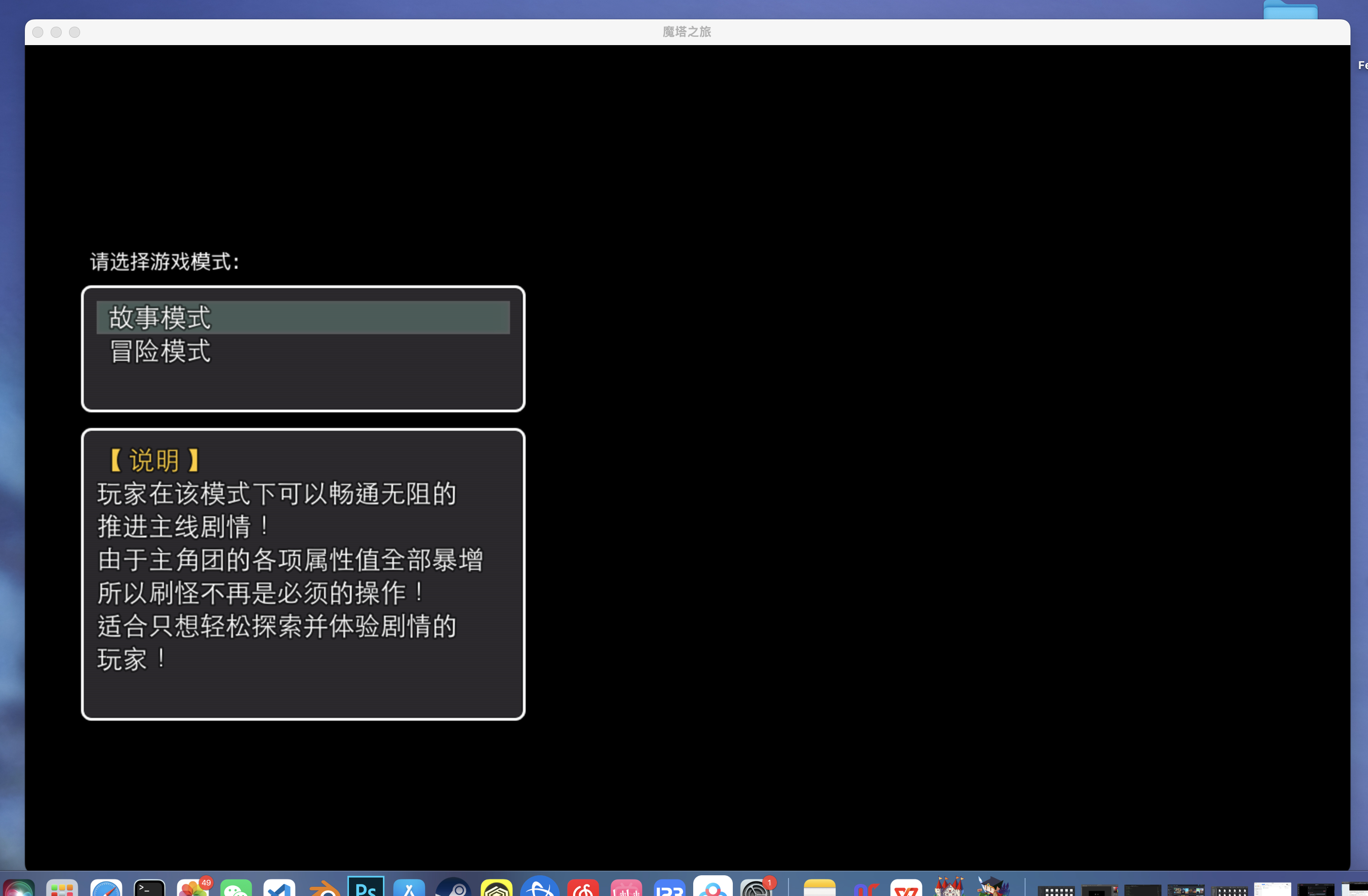
Task: Open Visual Studio Code in dock
Action: pos(279,888)
